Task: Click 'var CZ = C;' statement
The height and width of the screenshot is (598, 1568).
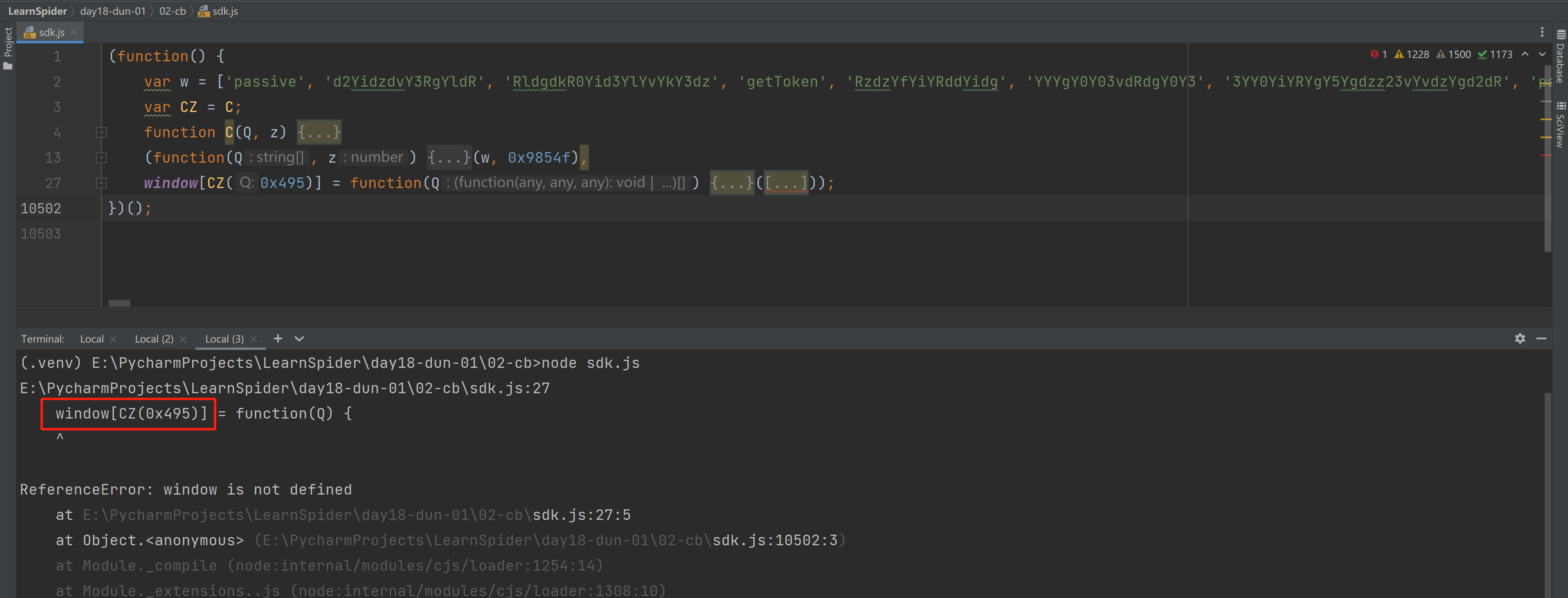Action: (193, 107)
